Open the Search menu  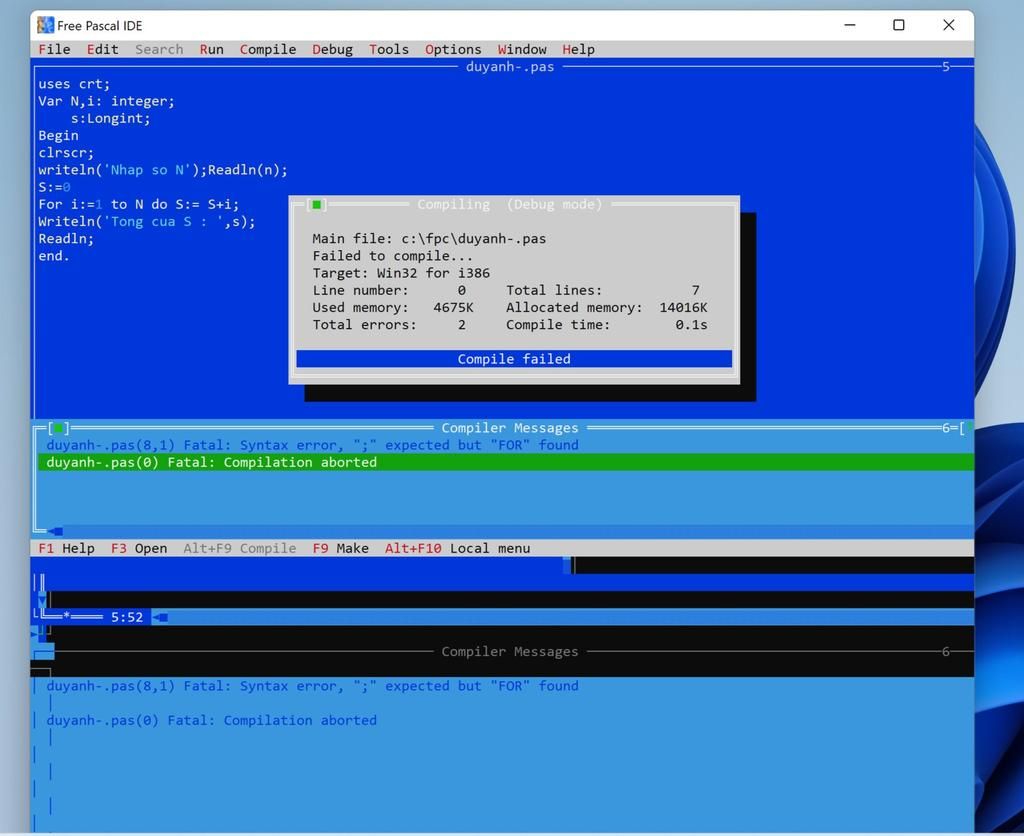tap(159, 50)
